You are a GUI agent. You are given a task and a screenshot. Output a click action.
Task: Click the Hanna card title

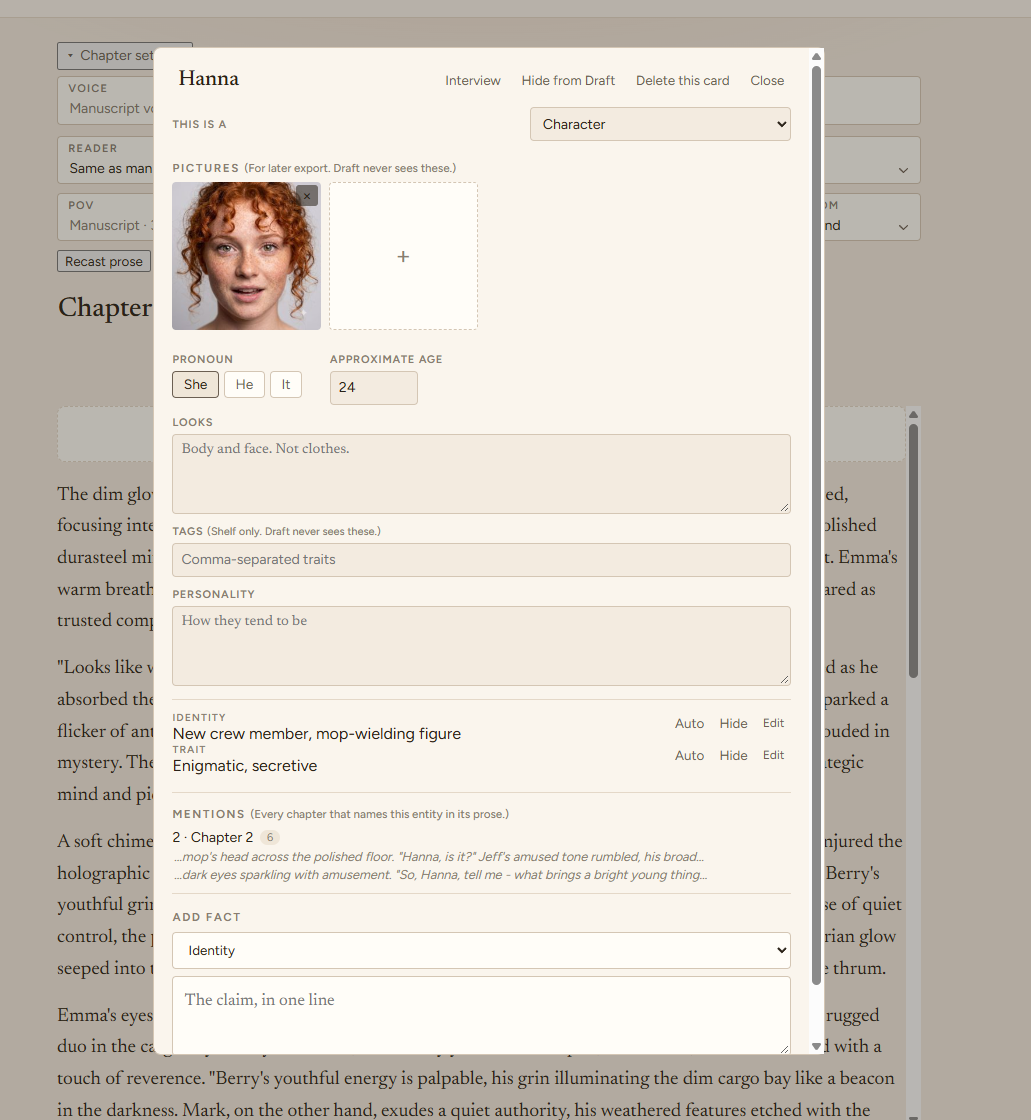[209, 79]
